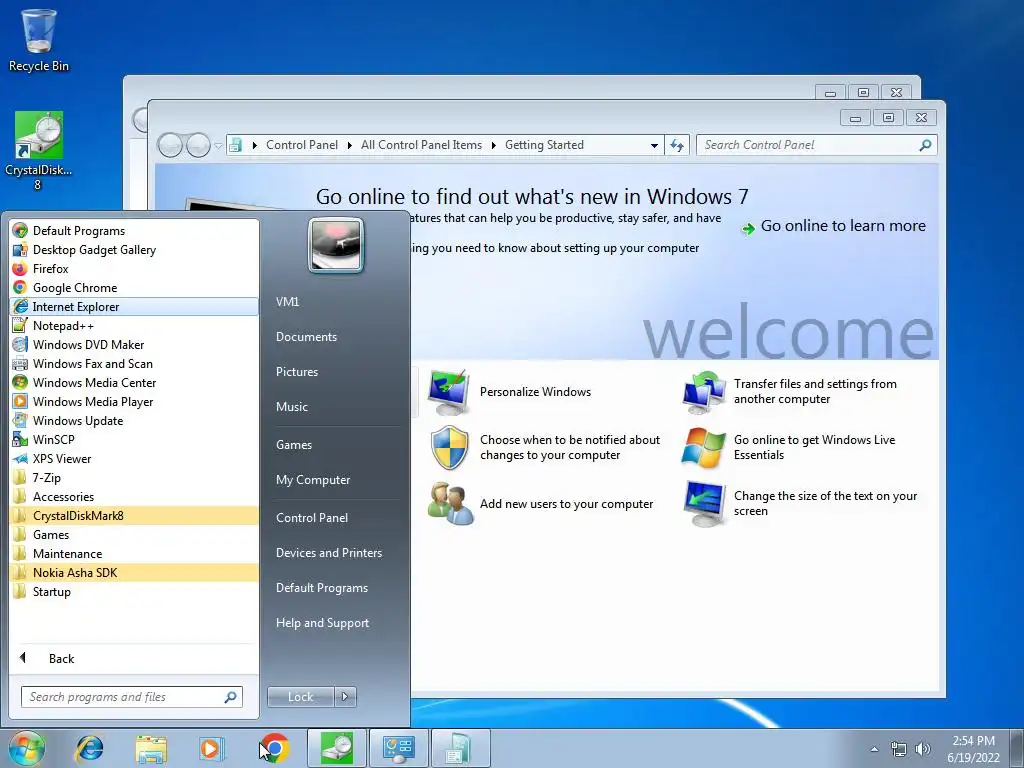
Task: Open Personalize Windows
Action: coord(509,392)
